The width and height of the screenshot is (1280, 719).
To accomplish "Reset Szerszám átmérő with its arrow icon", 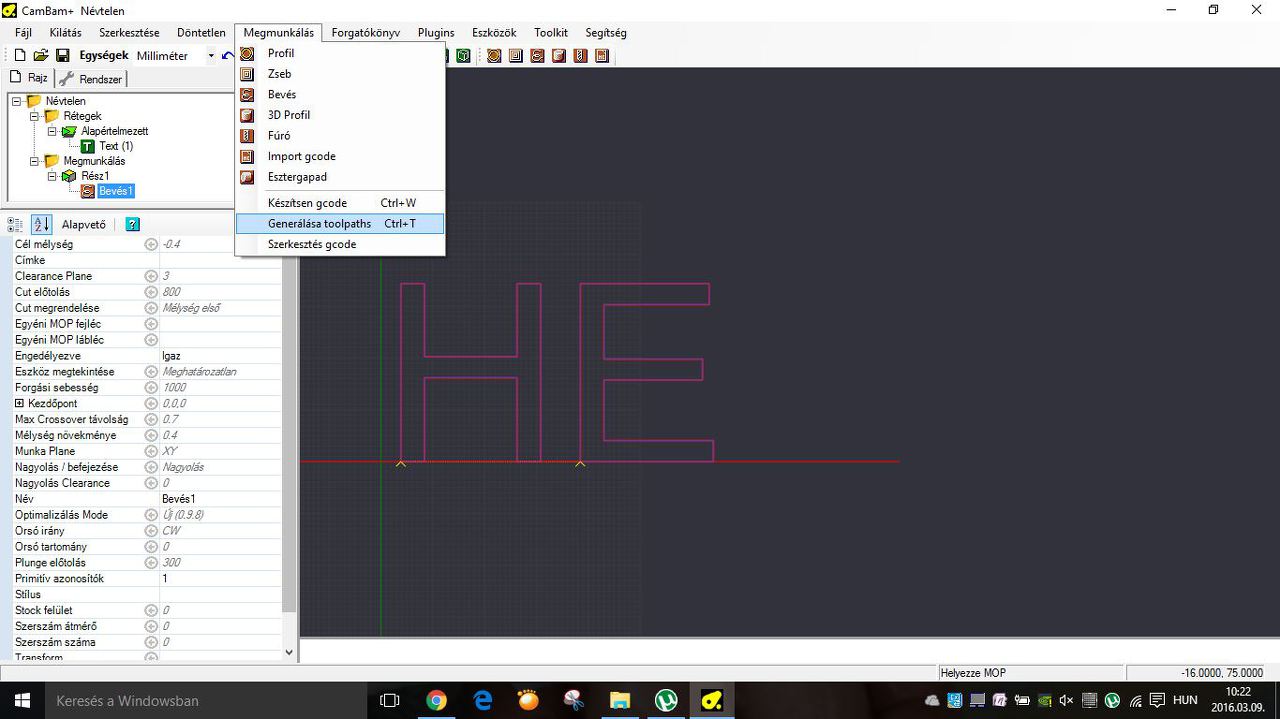I will [x=151, y=626].
